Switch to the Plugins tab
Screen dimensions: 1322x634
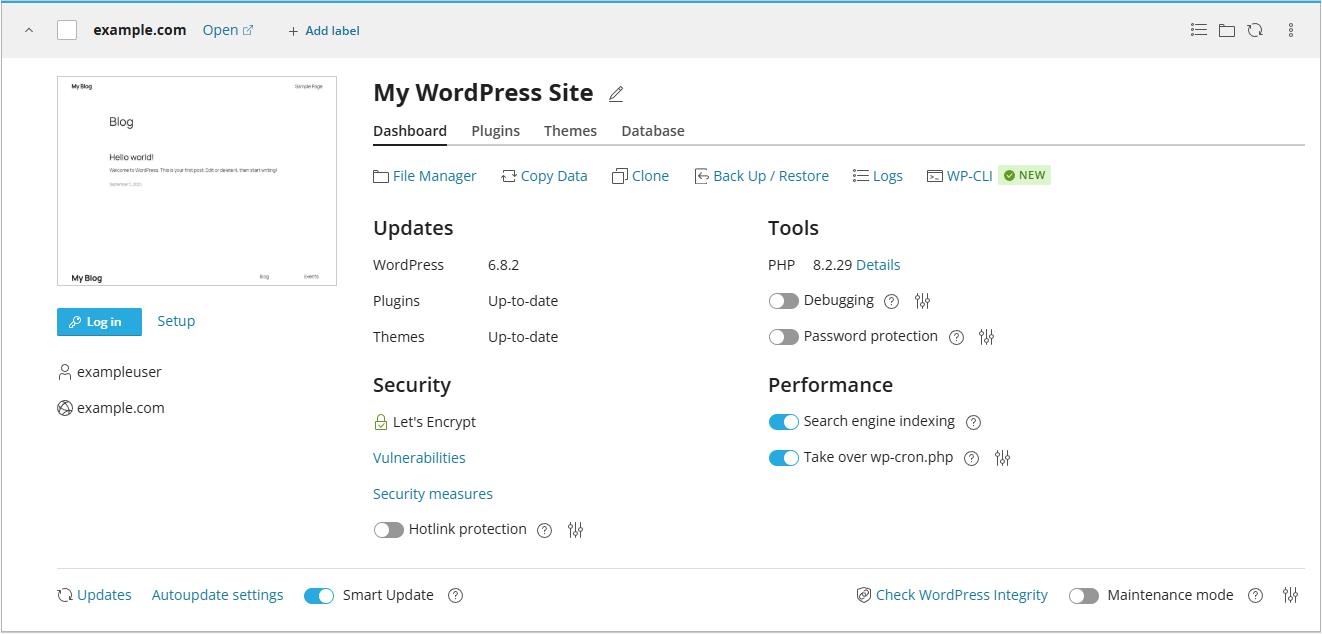(x=496, y=131)
